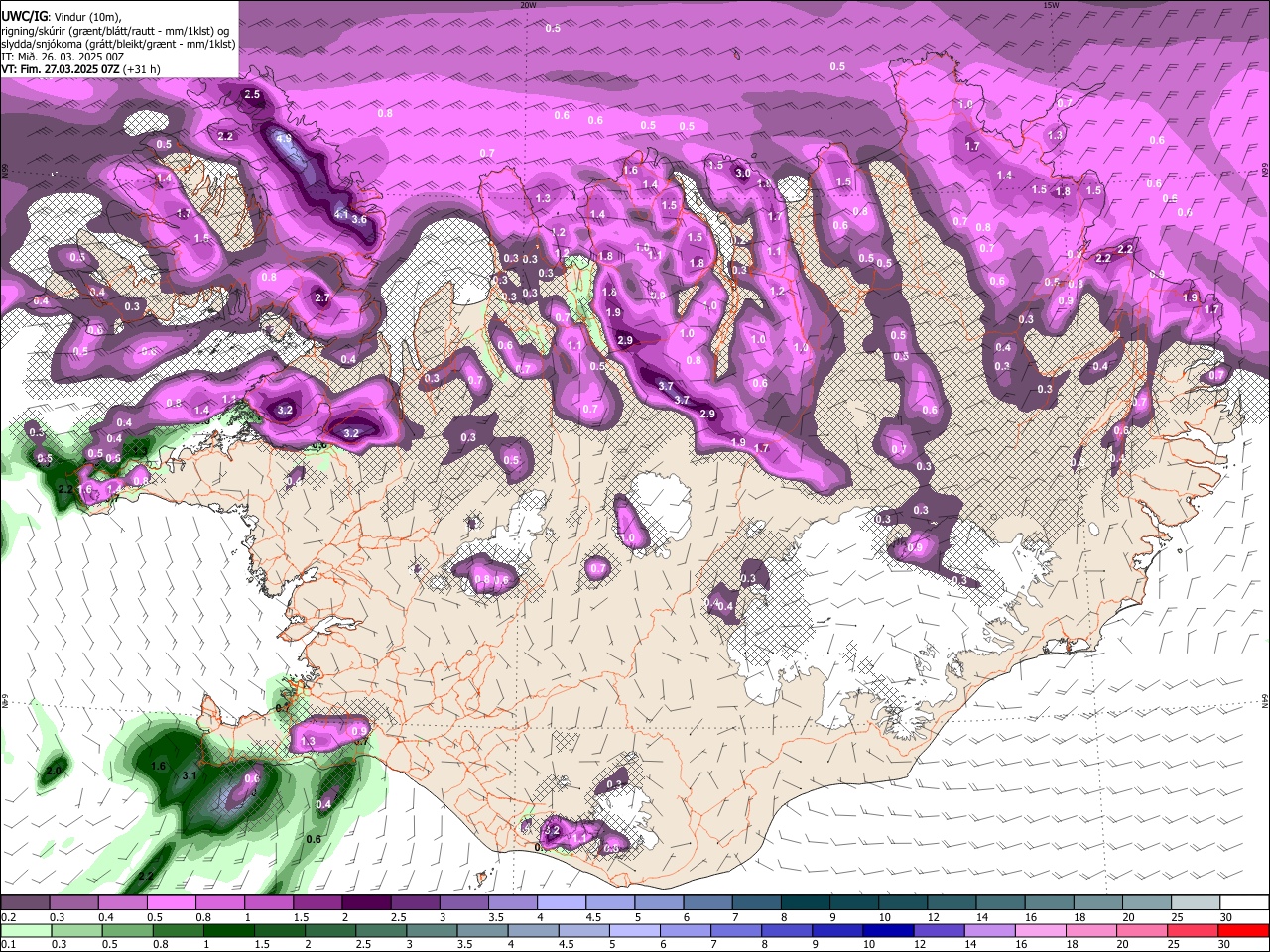Click the 4.9 precipitation peak value on the map
Image resolution: width=1270 pixels, height=952 pixels.
(284, 139)
